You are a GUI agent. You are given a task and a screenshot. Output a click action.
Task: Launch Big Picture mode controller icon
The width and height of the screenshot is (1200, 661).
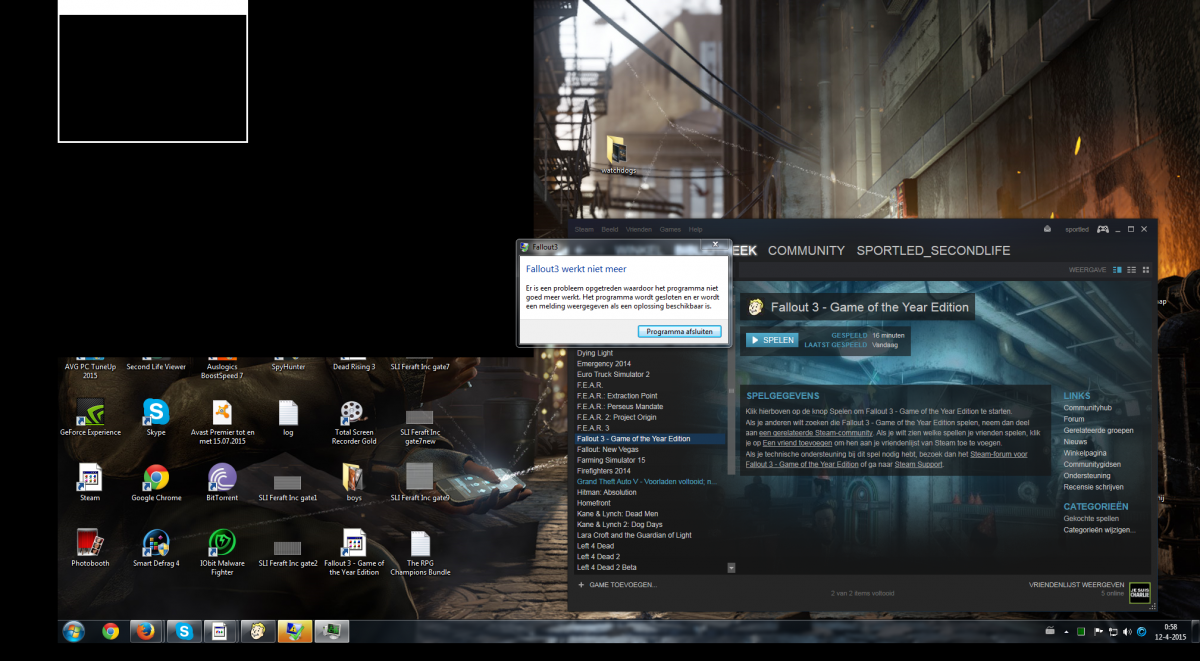1102,229
